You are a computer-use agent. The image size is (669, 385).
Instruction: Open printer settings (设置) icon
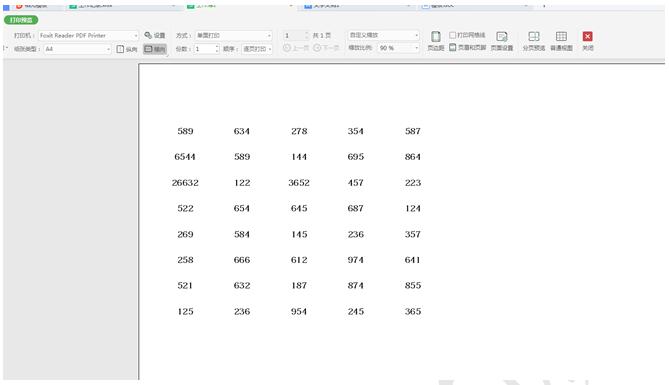pos(154,35)
